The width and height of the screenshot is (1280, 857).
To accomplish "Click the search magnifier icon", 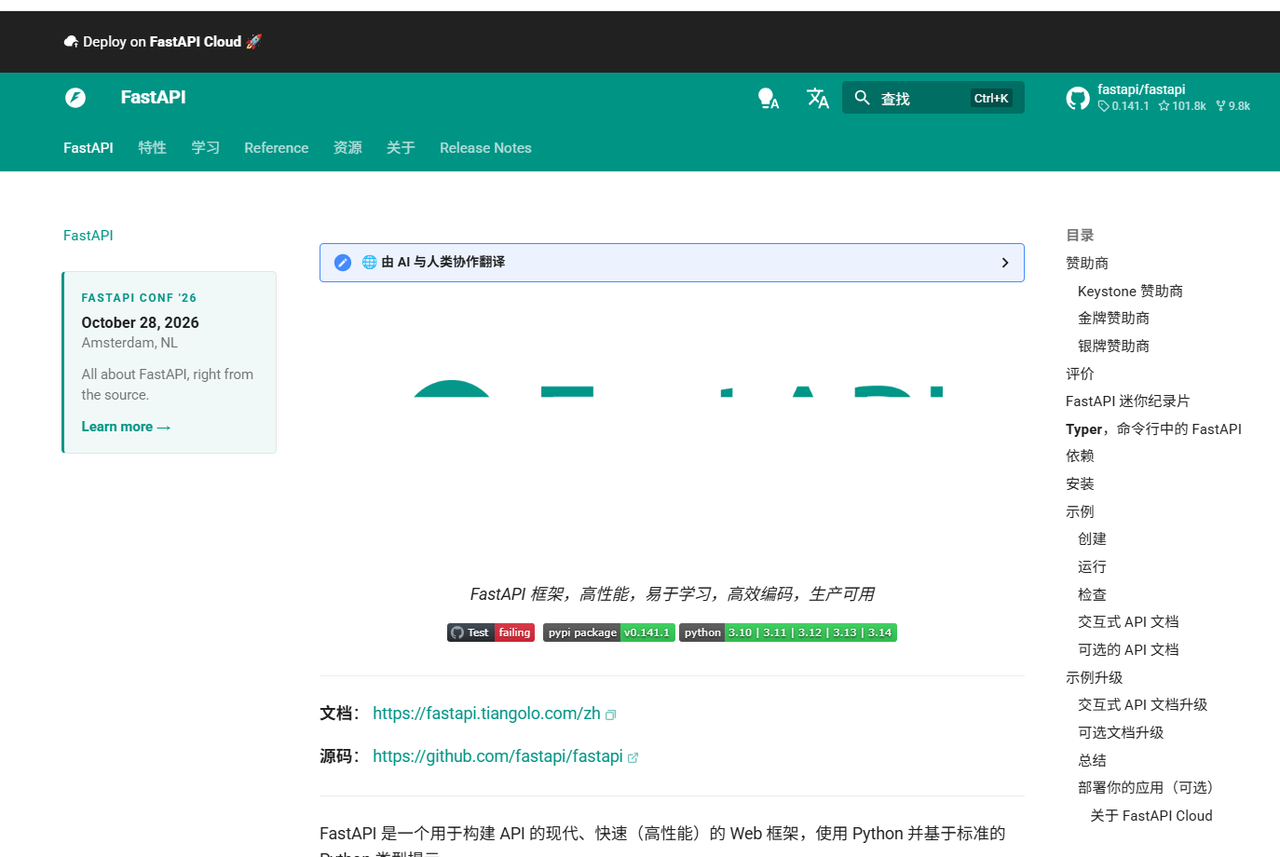I will 862,98.
